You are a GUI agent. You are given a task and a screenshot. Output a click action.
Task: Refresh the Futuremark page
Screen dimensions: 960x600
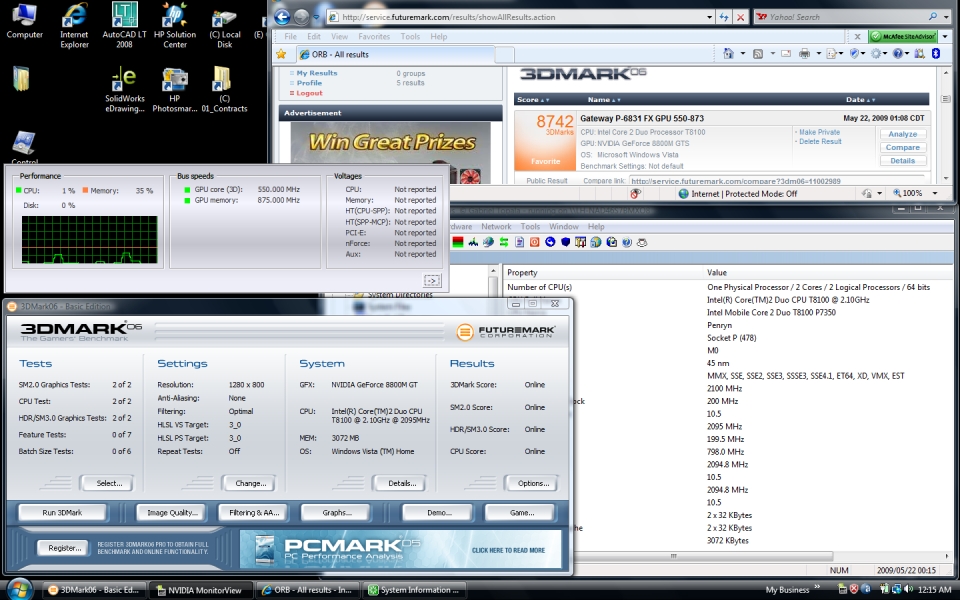[724, 17]
